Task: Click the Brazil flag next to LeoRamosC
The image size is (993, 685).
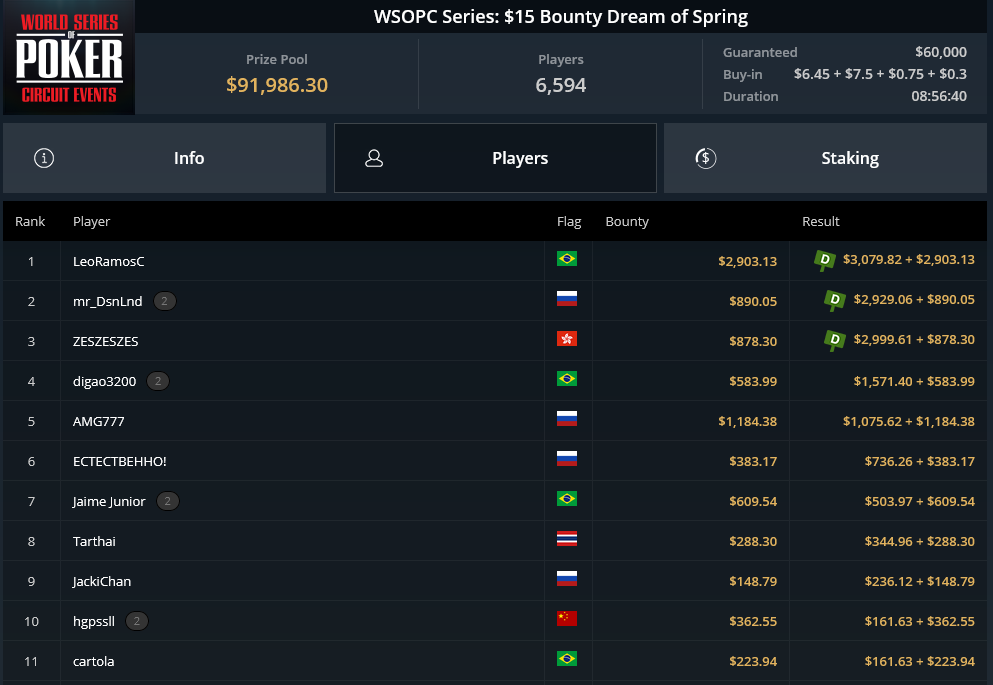Action: tap(567, 259)
